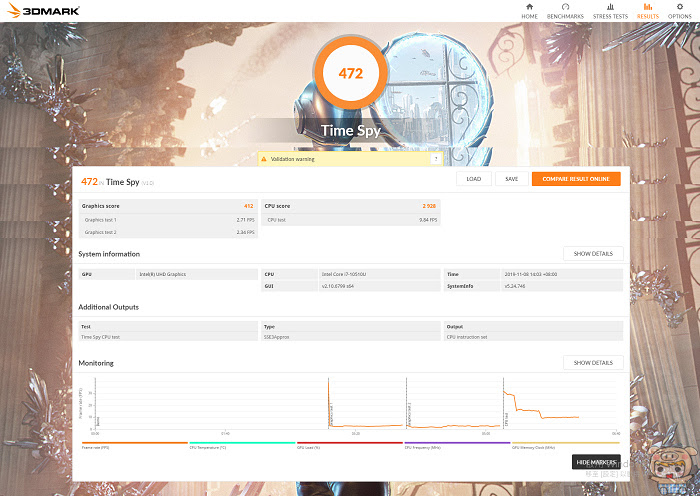Click the 472 in Time Spy result title
700x496 pixels.
pos(117,182)
